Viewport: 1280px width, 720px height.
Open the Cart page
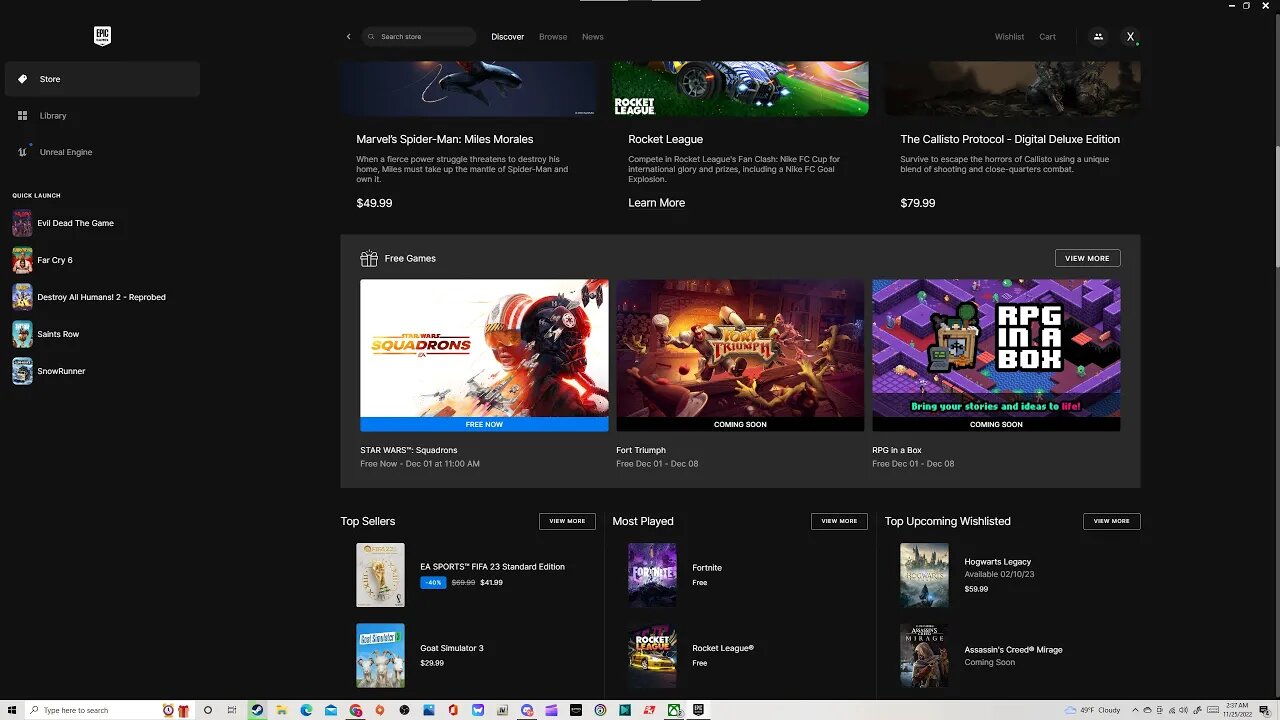point(1047,37)
